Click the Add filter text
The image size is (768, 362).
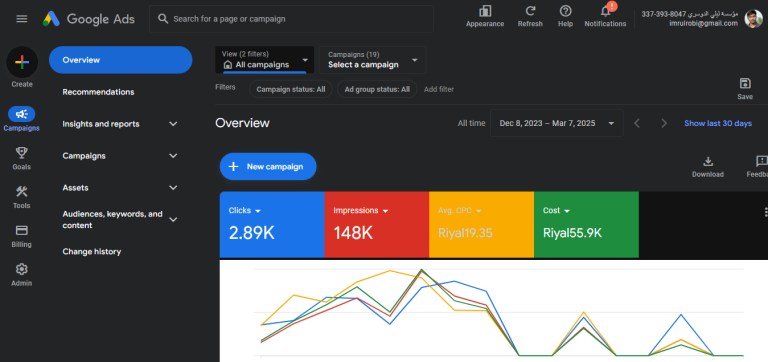[439, 90]
